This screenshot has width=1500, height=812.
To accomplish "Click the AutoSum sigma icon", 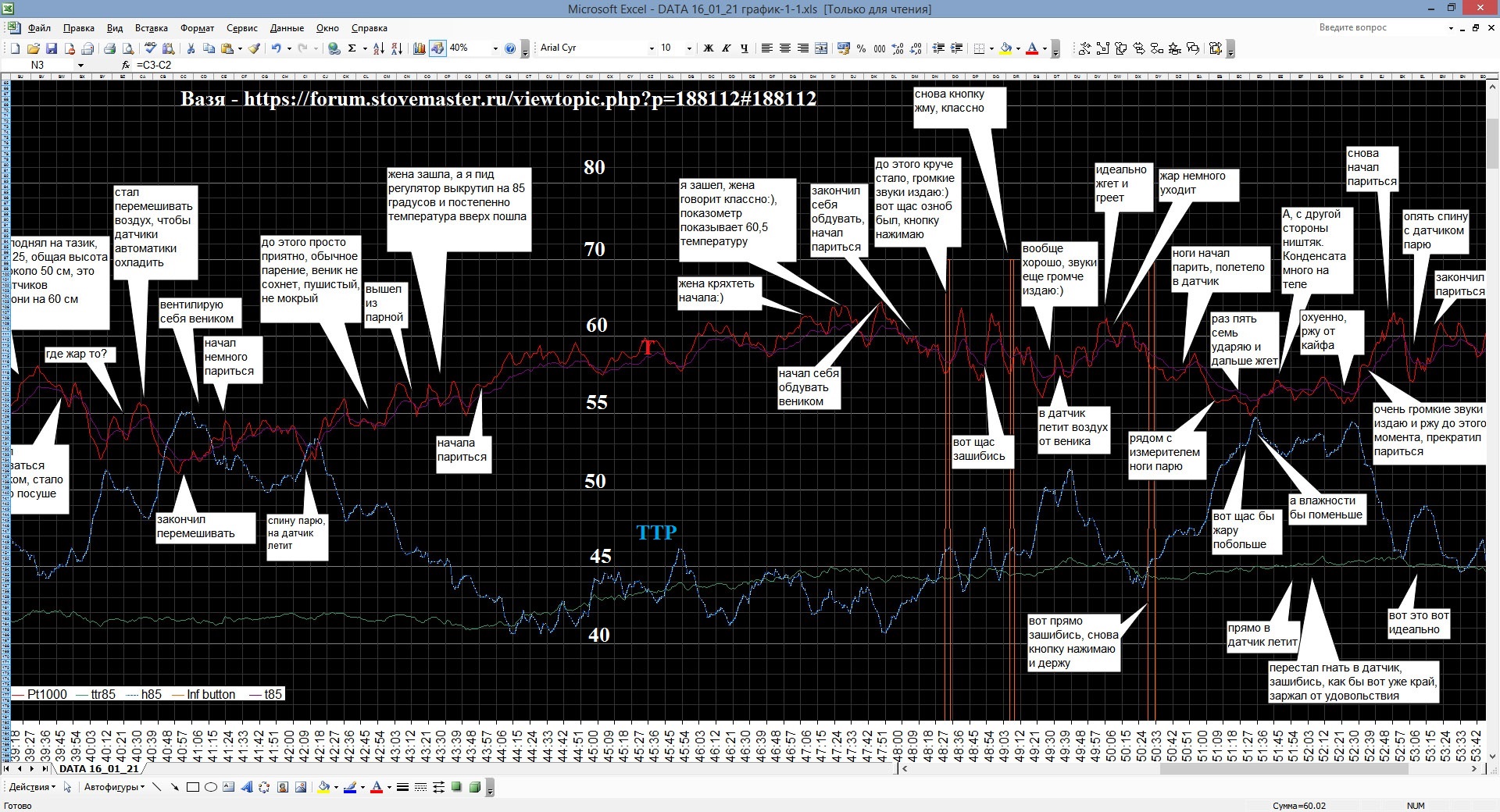I will point(352,48).
